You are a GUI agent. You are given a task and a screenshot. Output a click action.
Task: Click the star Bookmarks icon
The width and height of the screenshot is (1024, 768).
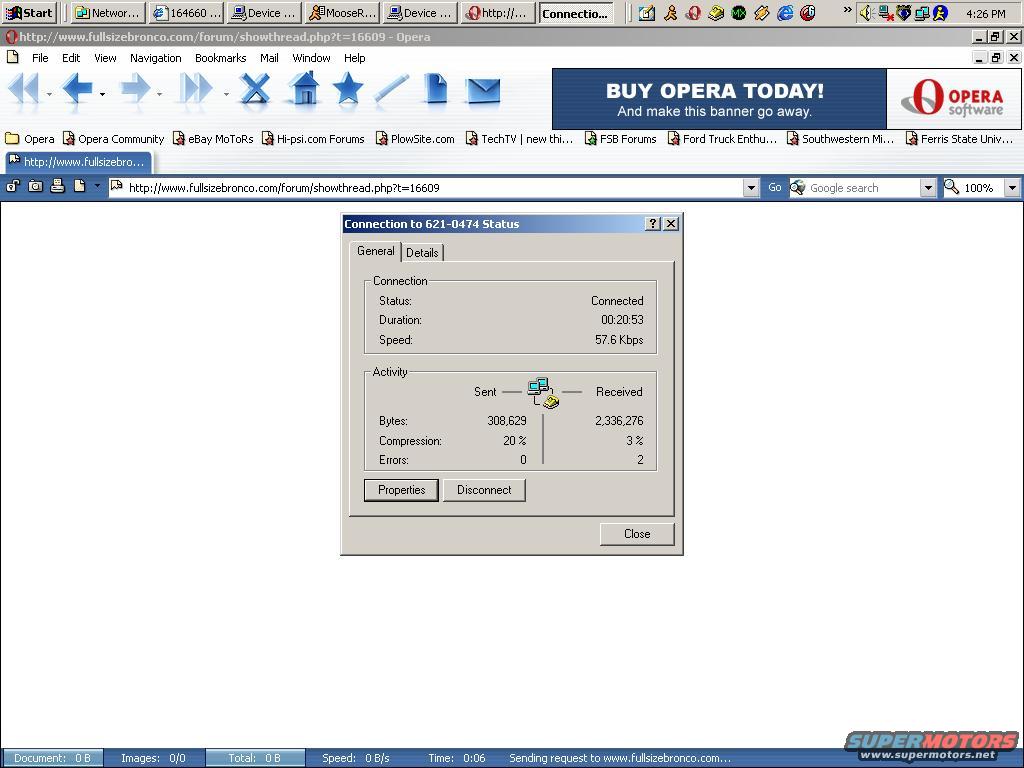pos(347,90)
